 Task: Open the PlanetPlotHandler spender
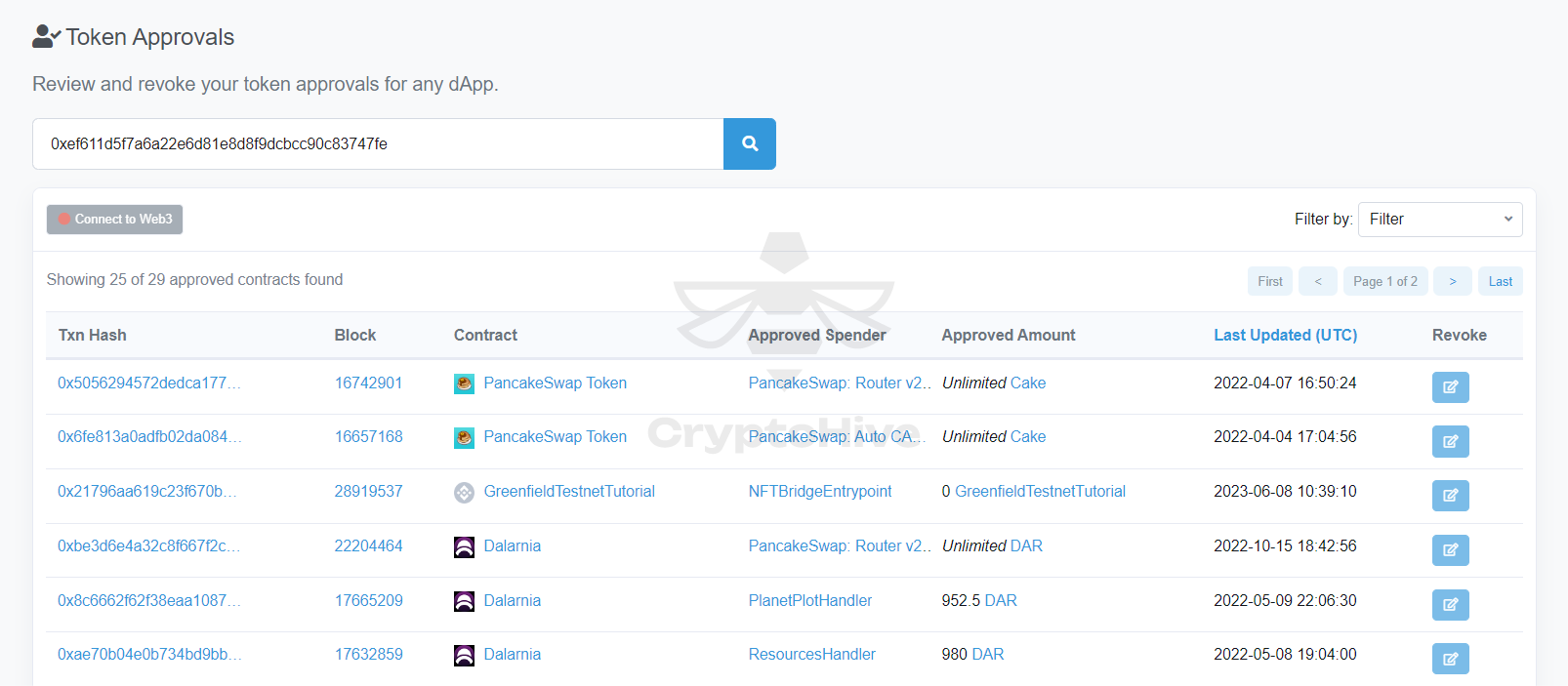(x=810, y=600)
